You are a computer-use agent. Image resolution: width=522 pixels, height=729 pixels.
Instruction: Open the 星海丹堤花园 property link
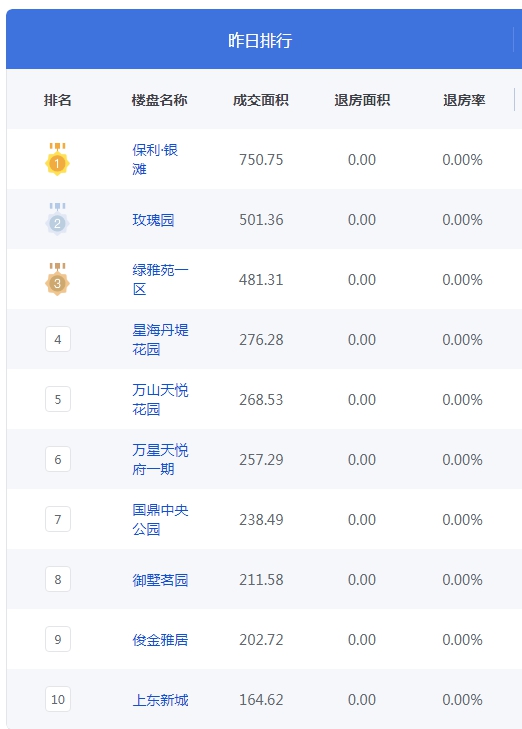[160, 339]
